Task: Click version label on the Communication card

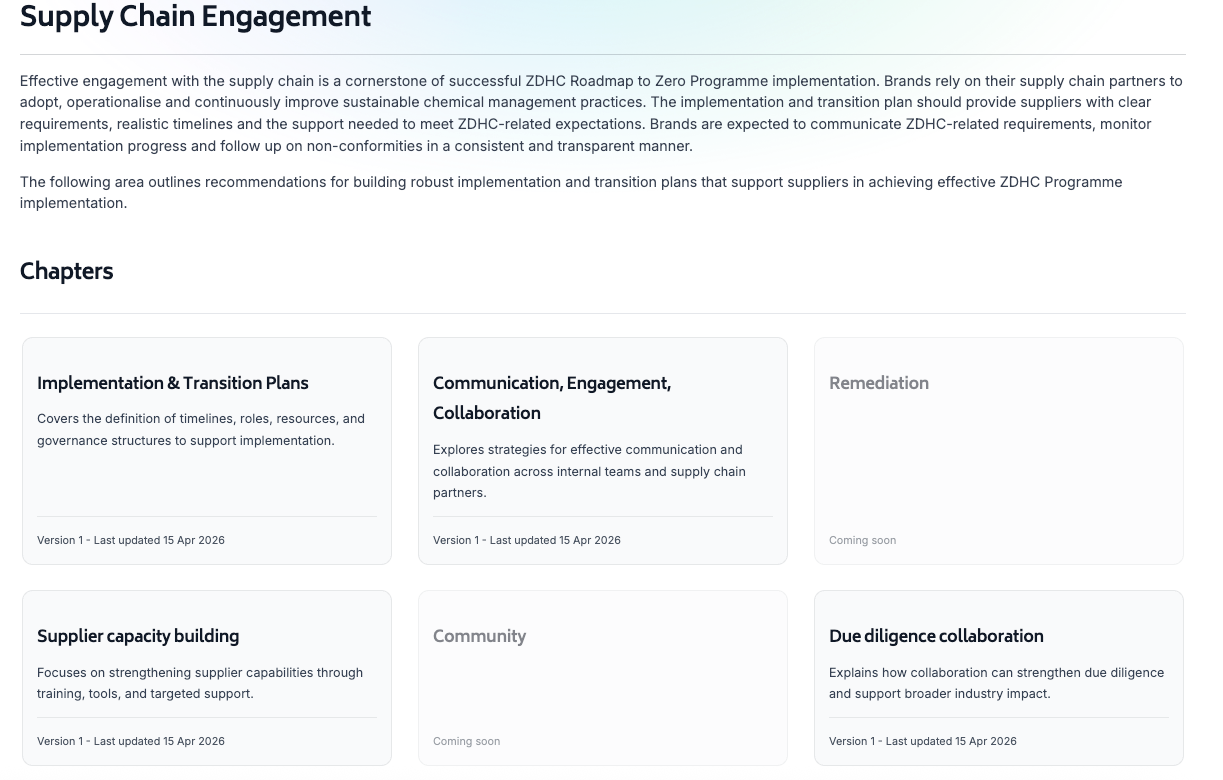Action: (527, 540)
